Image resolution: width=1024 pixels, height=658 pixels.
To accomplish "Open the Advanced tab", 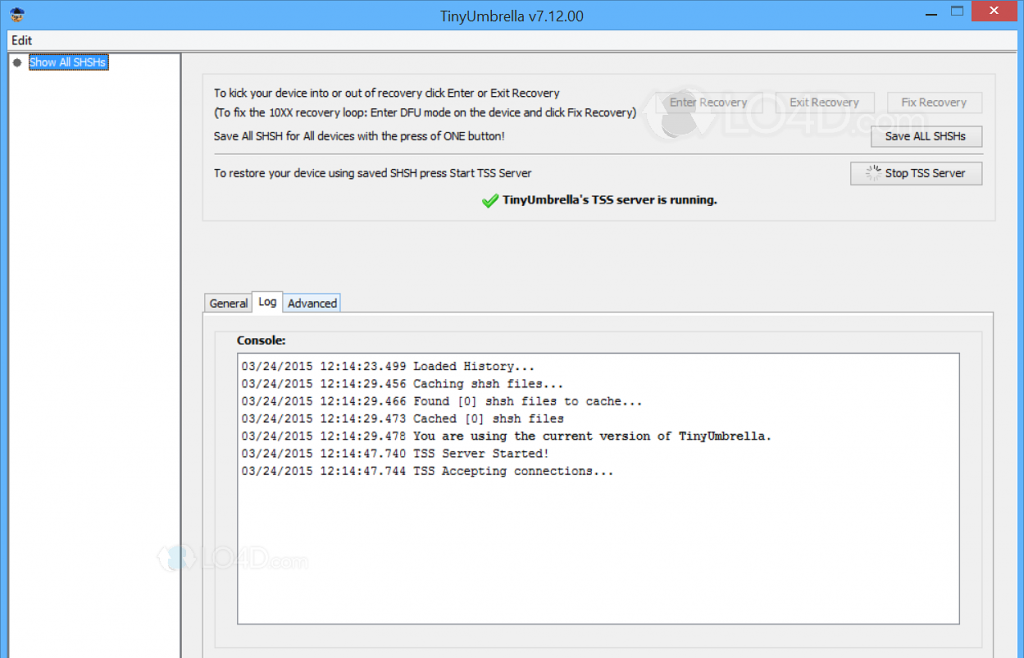I will tap(312, 303).
